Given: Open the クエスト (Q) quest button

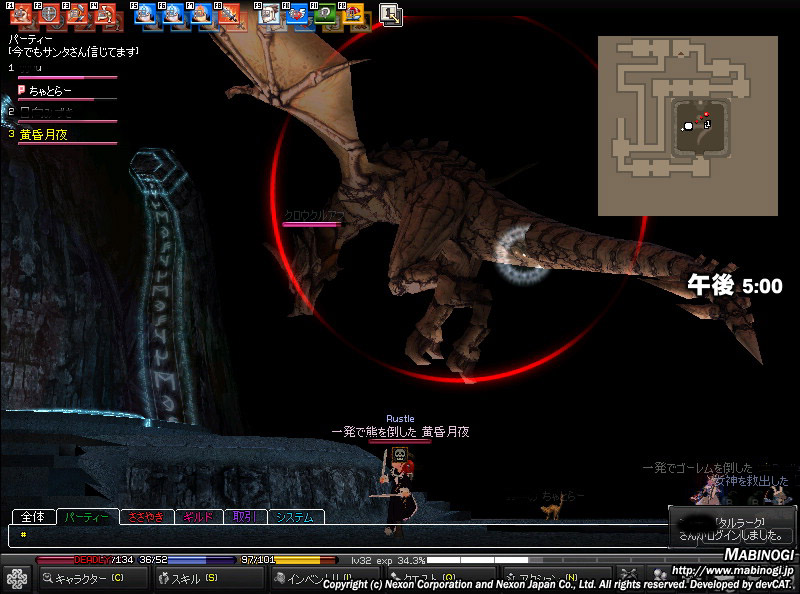Looking at the screenshot, I should (x=440, y=578).
